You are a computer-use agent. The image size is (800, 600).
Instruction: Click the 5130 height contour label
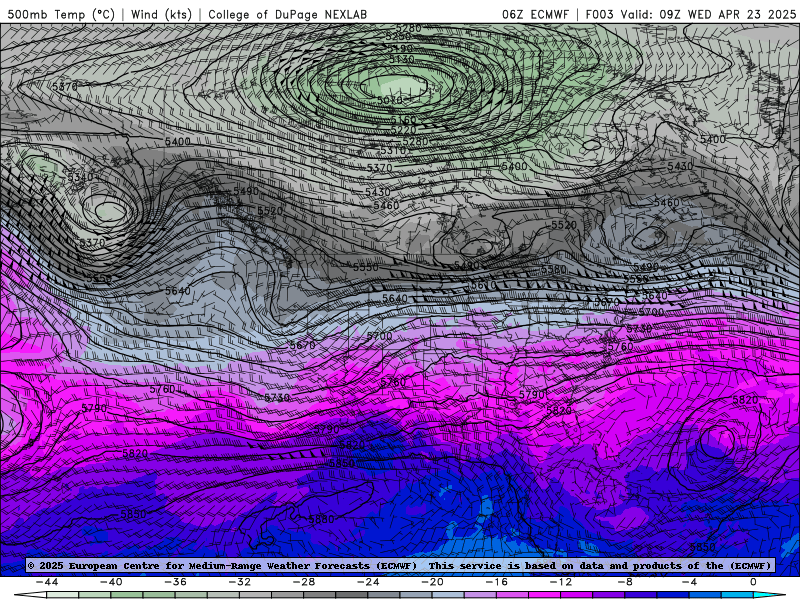(x=401, y=59)
